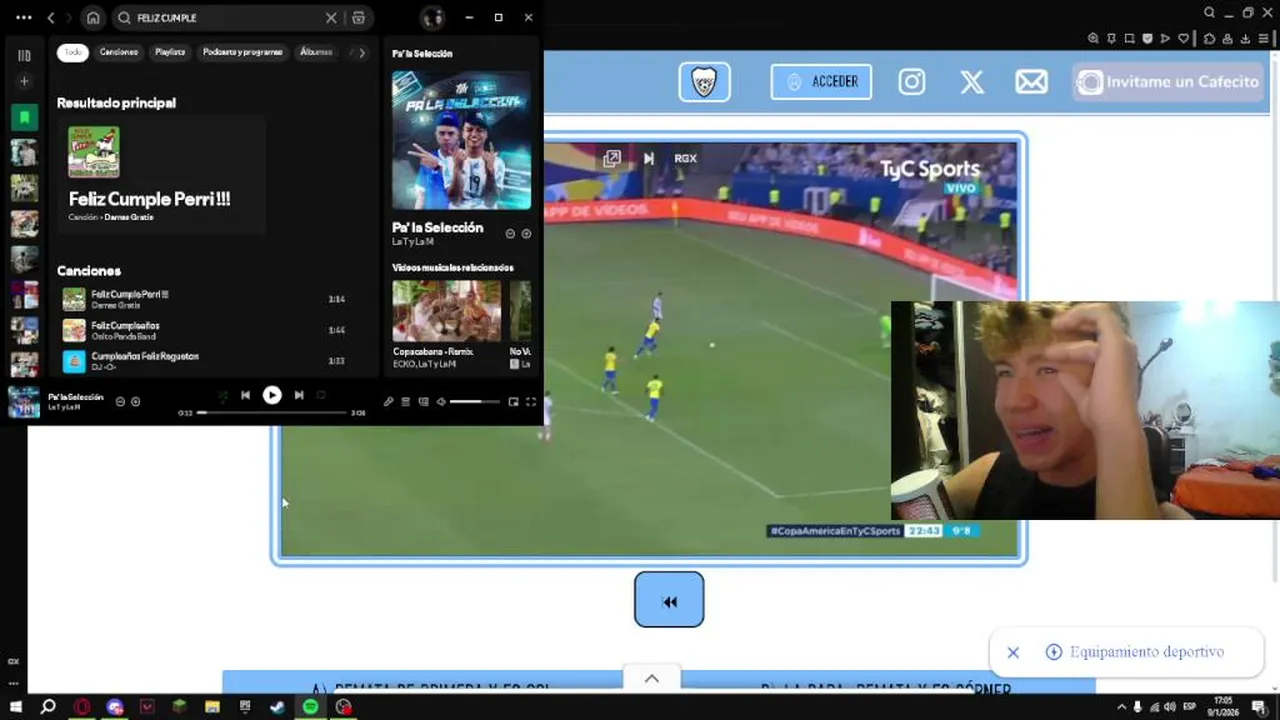1280x720 pixels.
Task: Open Spotify Browse icon beside search
Action: [x=358, y=18]
